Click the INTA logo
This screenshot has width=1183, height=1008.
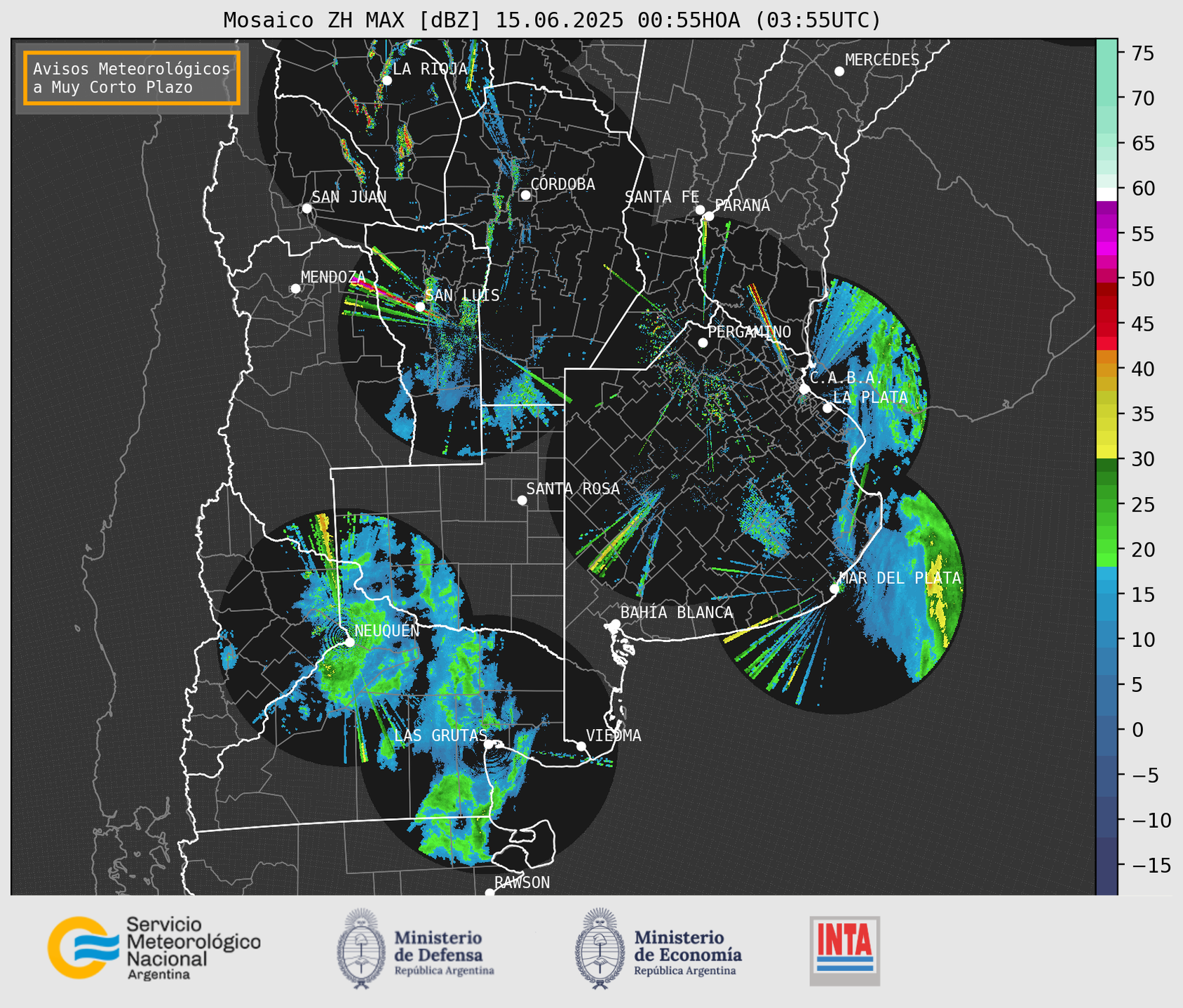pyautogui.click(x=845, y=951)
